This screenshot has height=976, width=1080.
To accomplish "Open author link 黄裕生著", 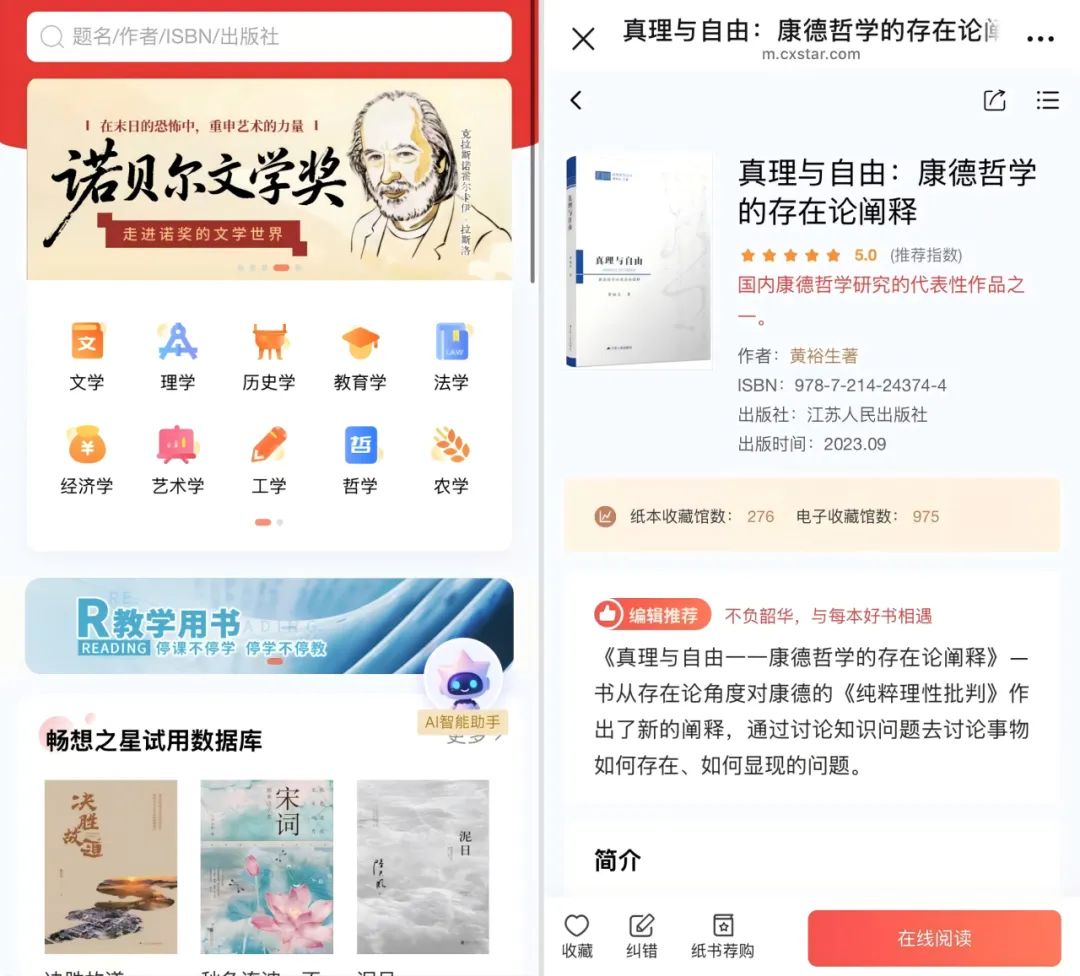I will (824, 356).
